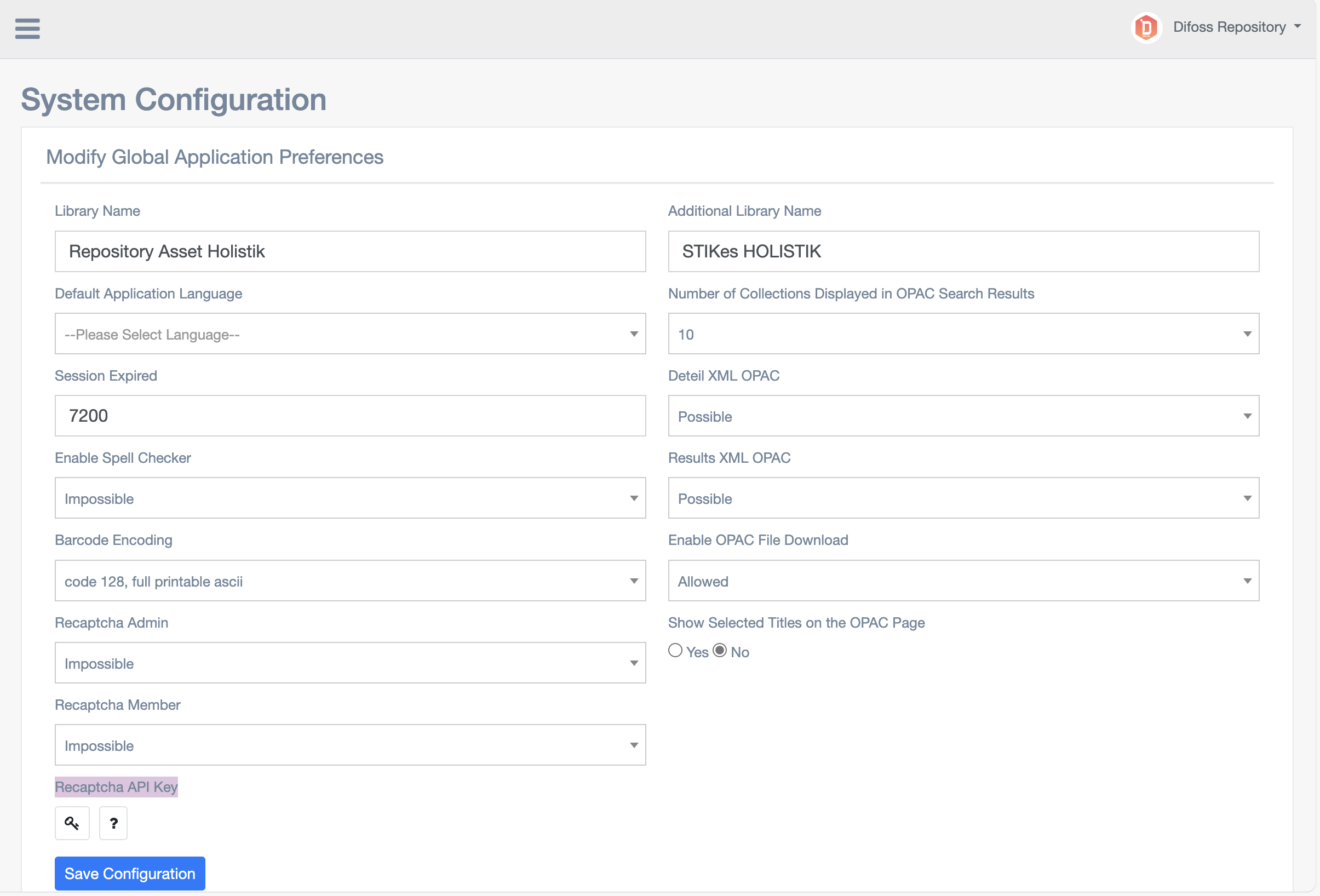
Task: Open Default Application Language dropdown
Action: [350, 334]
